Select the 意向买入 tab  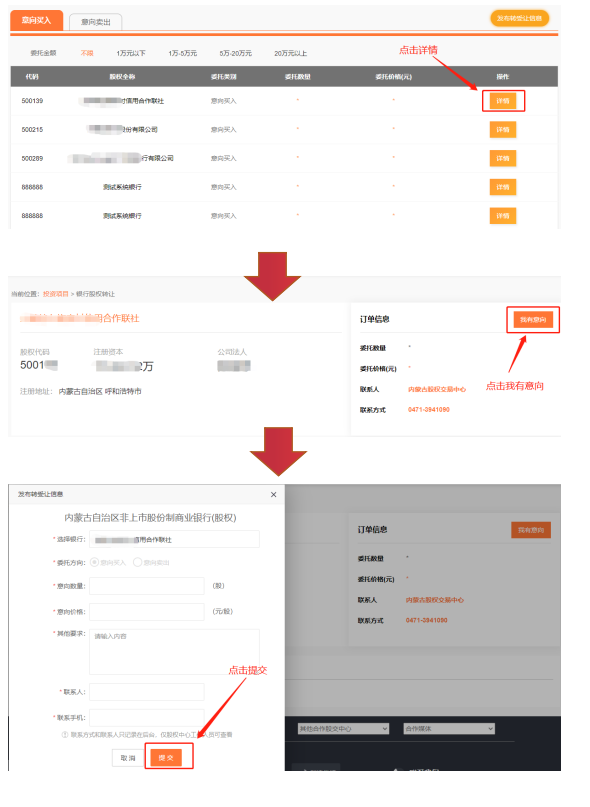[x=37, y=21]
